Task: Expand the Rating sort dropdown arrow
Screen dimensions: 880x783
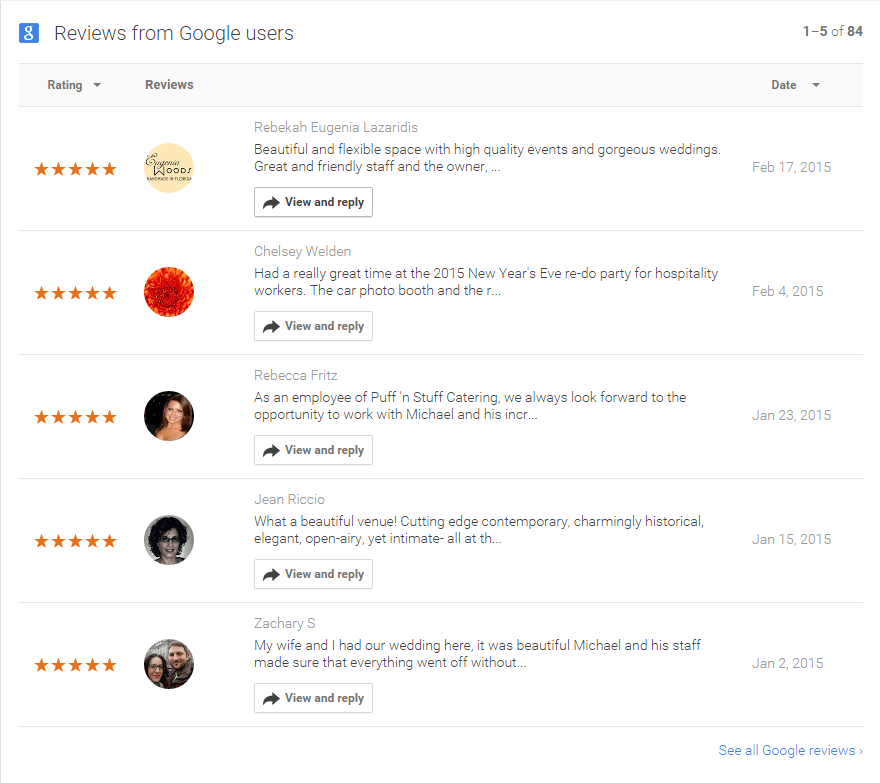Action: click(97, 85)
